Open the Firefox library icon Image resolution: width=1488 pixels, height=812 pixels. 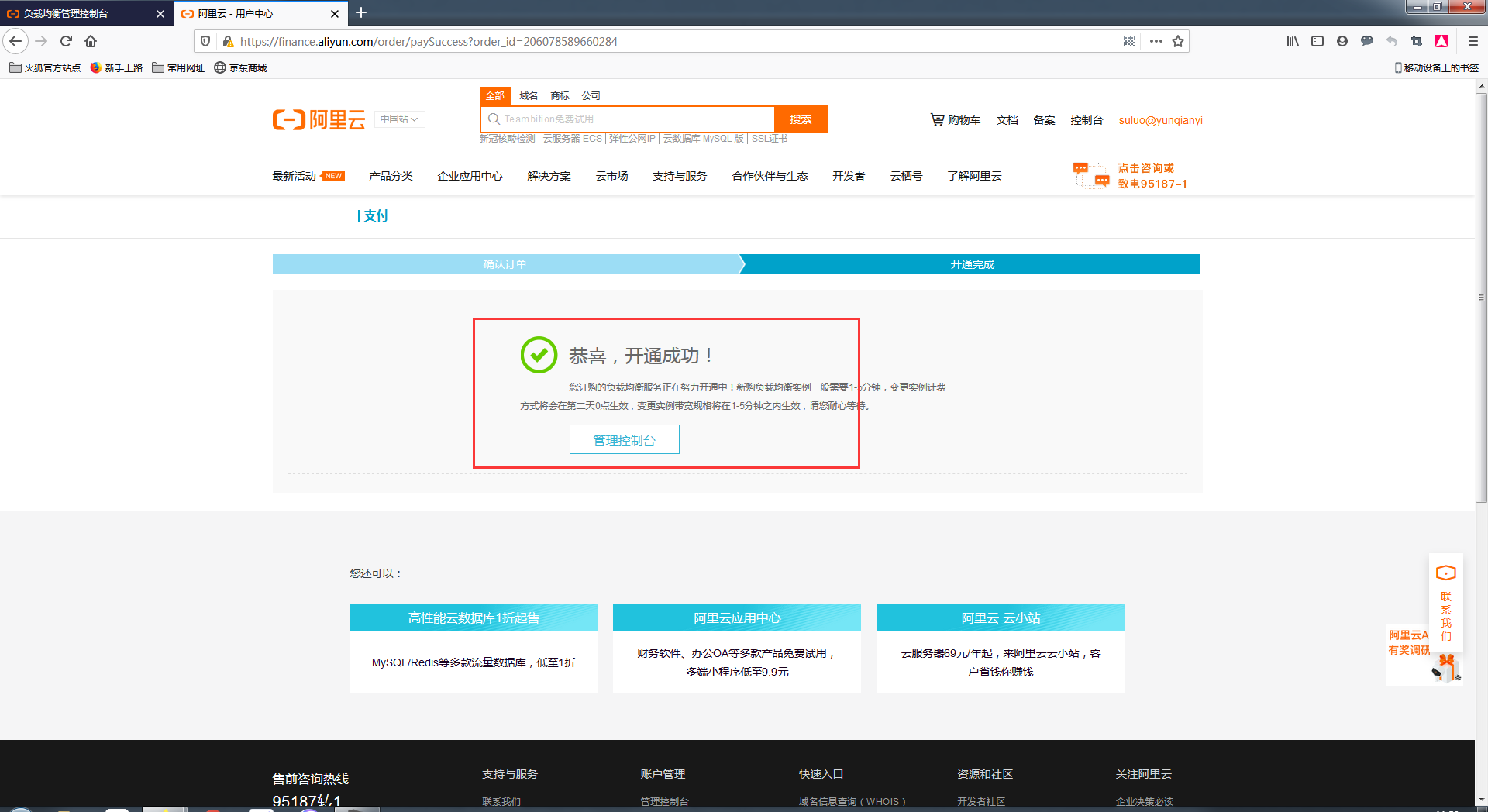click(1292, 41)
